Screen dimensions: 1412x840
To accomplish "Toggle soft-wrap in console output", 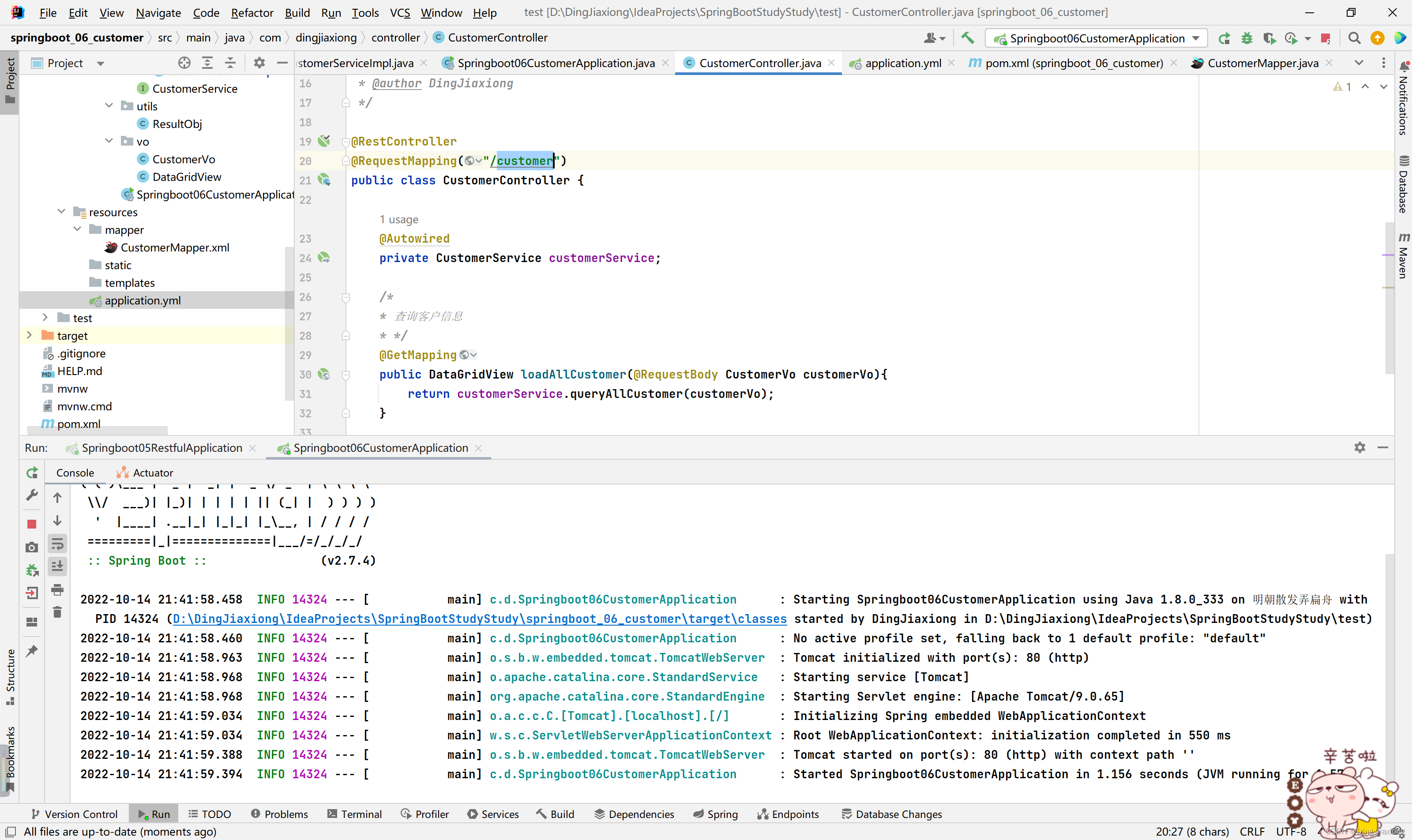I will (x=57, y=544).
